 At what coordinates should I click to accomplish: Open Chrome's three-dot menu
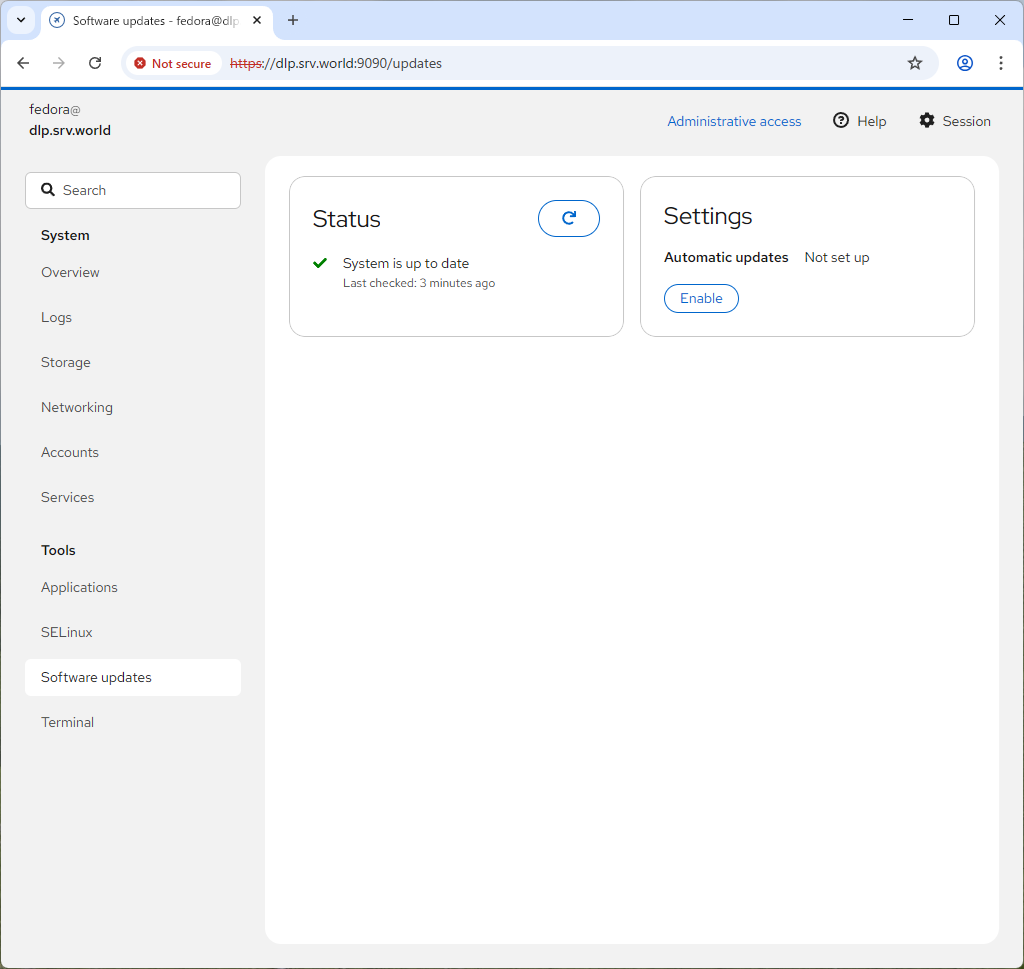[1000, 63]
